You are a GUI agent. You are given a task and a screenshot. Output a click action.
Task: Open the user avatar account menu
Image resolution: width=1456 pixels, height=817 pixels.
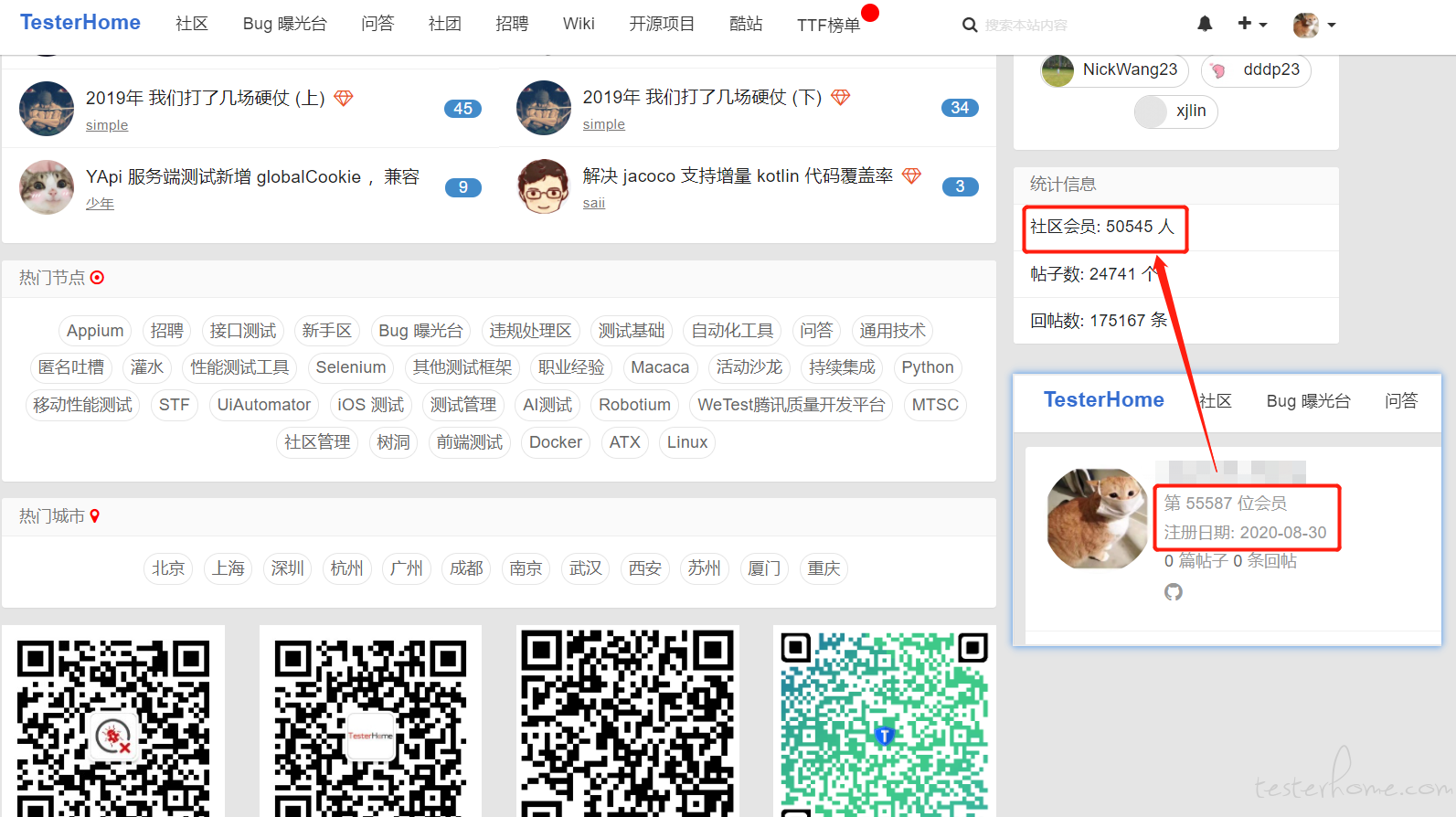point(1314,25)
